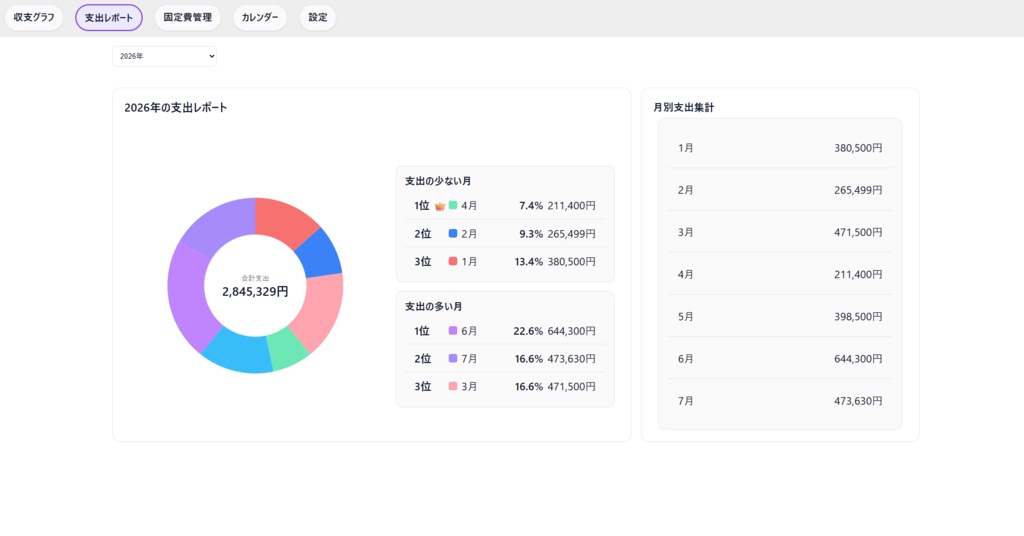Open the 収支グラフ tab
1024x536 pixels.
pos(34,18)
